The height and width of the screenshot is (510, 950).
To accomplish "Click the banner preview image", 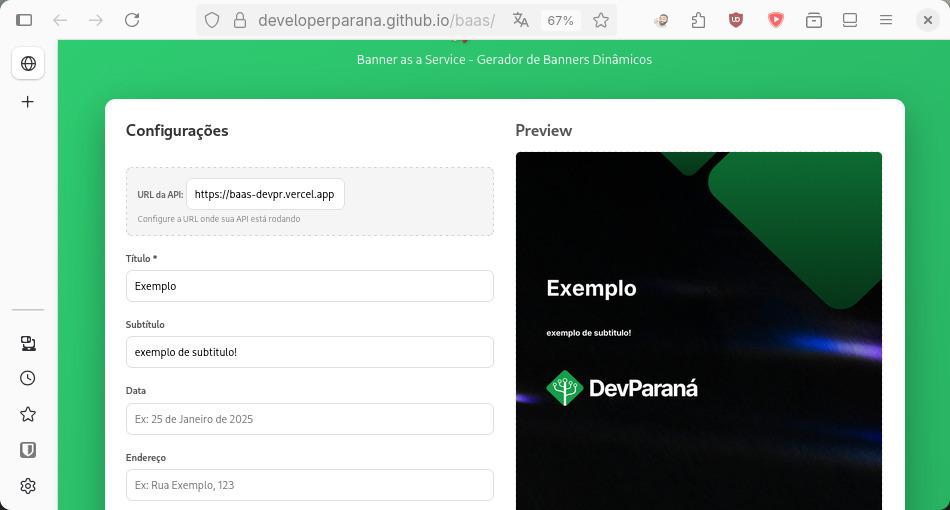I will click(x=698, y=330).
